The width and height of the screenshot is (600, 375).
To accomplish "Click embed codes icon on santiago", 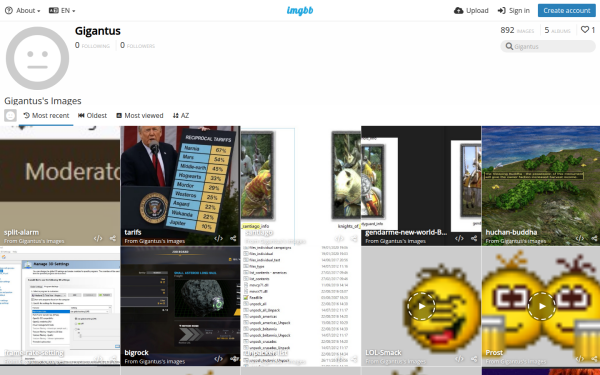I will [x=339, y=238].
